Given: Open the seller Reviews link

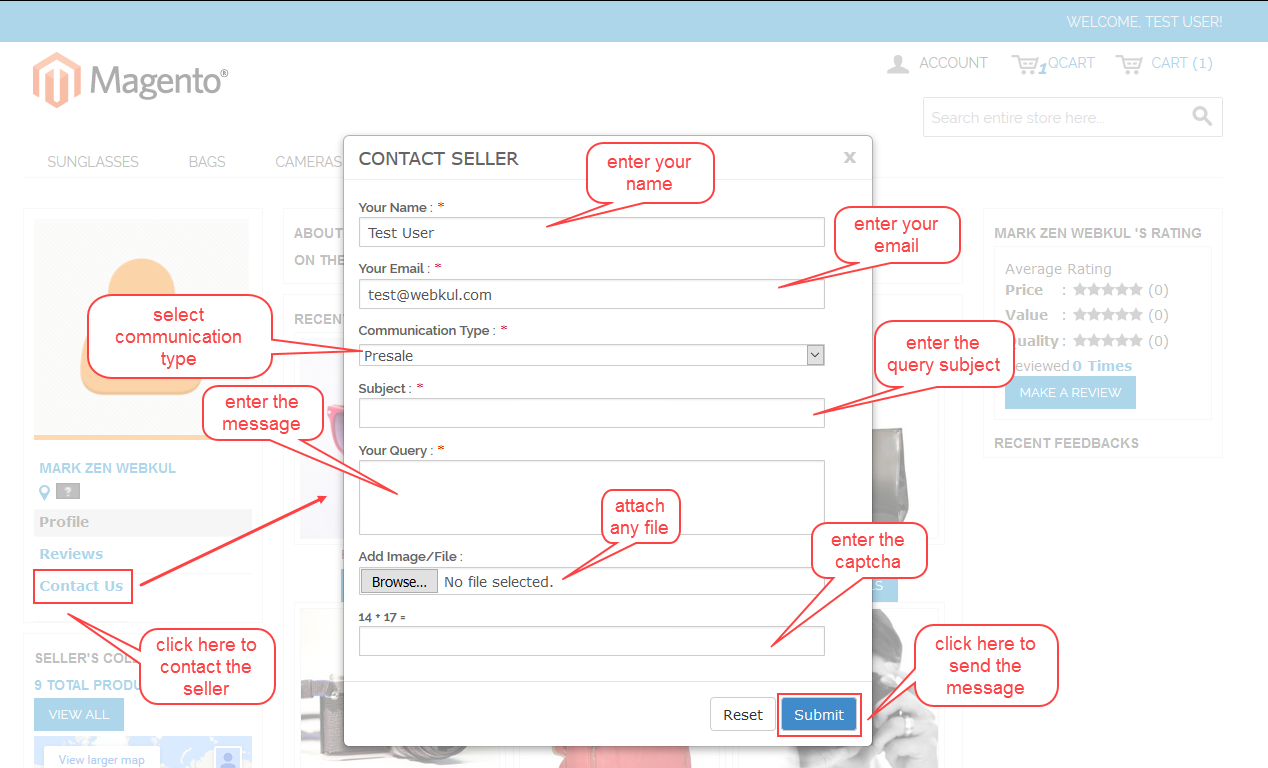Looking at the screenshot, I should (x=71, y=554).
